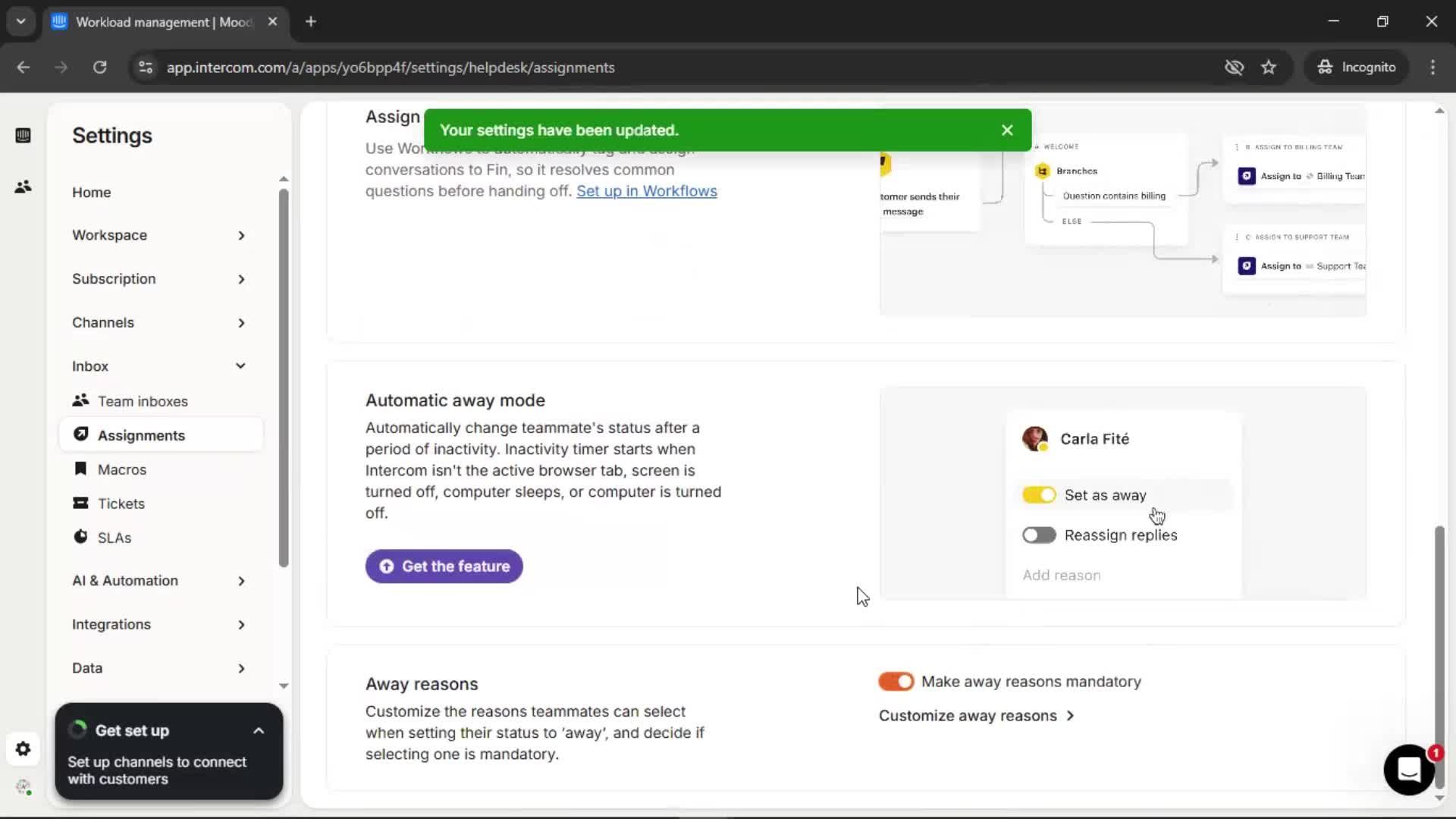Open the Set up in Workflows link
The height and width of the screenshot is (819, 1456).
(646, 191)
